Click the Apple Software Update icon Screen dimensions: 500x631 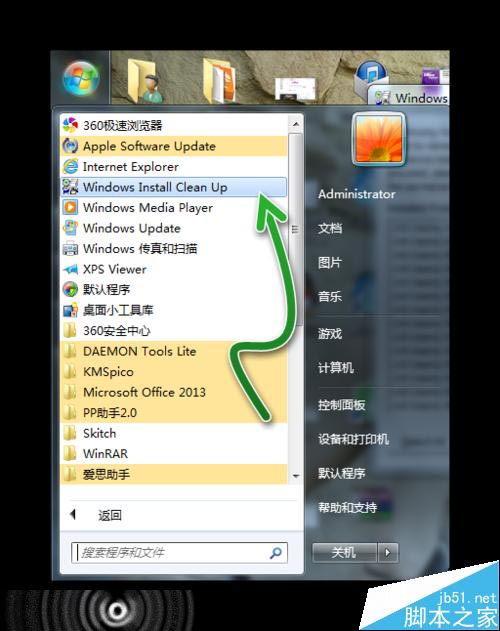point(70,146)
